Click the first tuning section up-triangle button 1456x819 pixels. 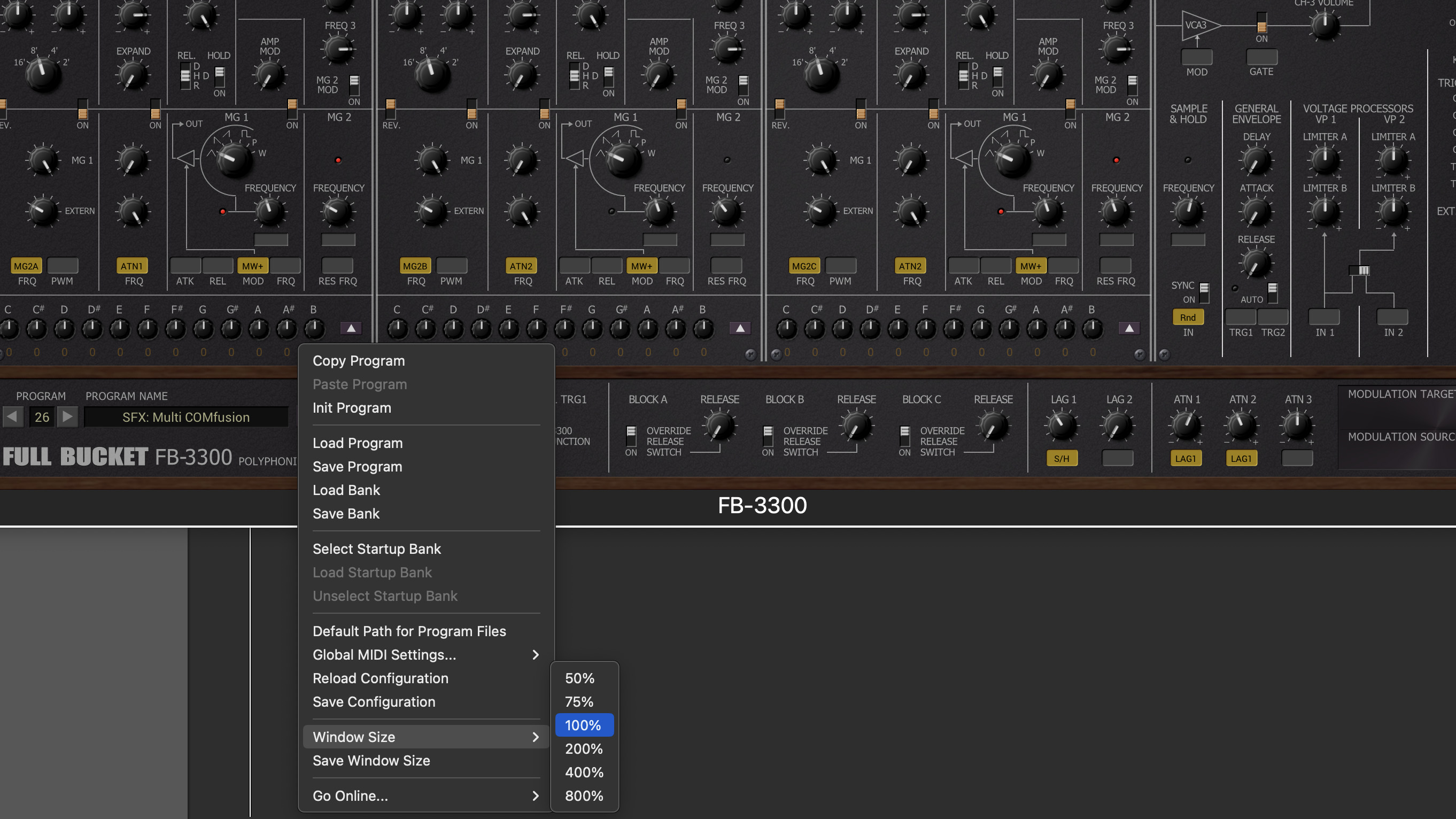click(x=351, y=328)
